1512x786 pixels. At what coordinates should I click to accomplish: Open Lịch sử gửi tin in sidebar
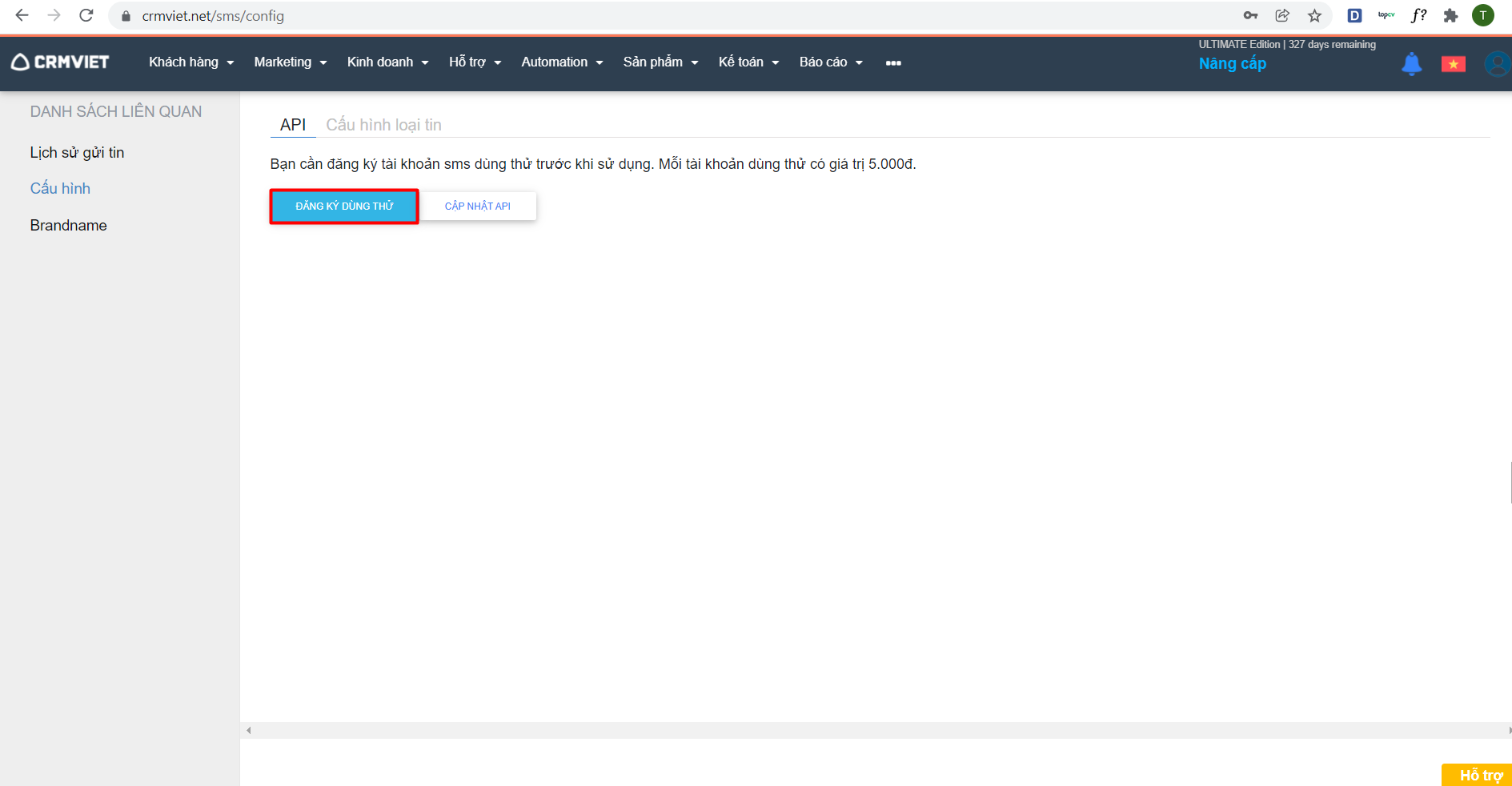77,153
